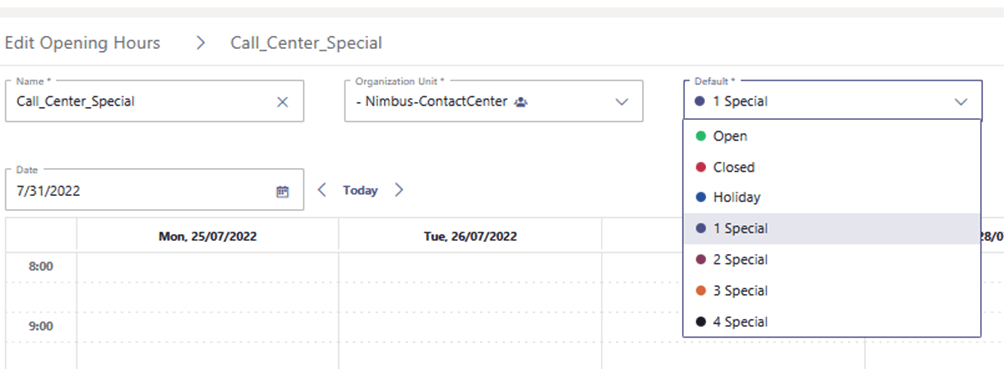Viewport: 1004px width, 369px height.
Task: Open the calendar date picker icon
Action: [x=282, y=191]
